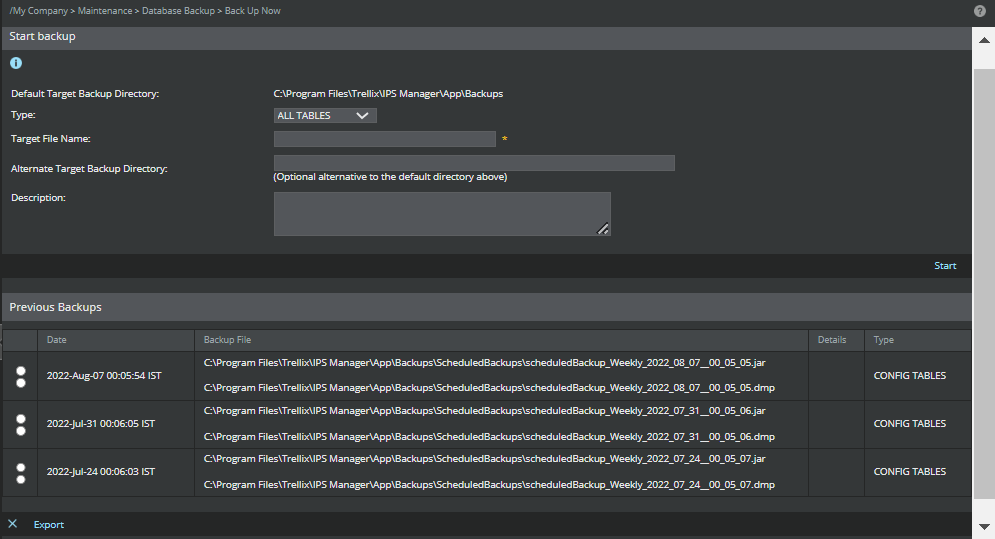The height and width of the screenshot is (539, 995).
Task: Click the Type dropdown chevron arrow
Action: (x=362, y=116)
